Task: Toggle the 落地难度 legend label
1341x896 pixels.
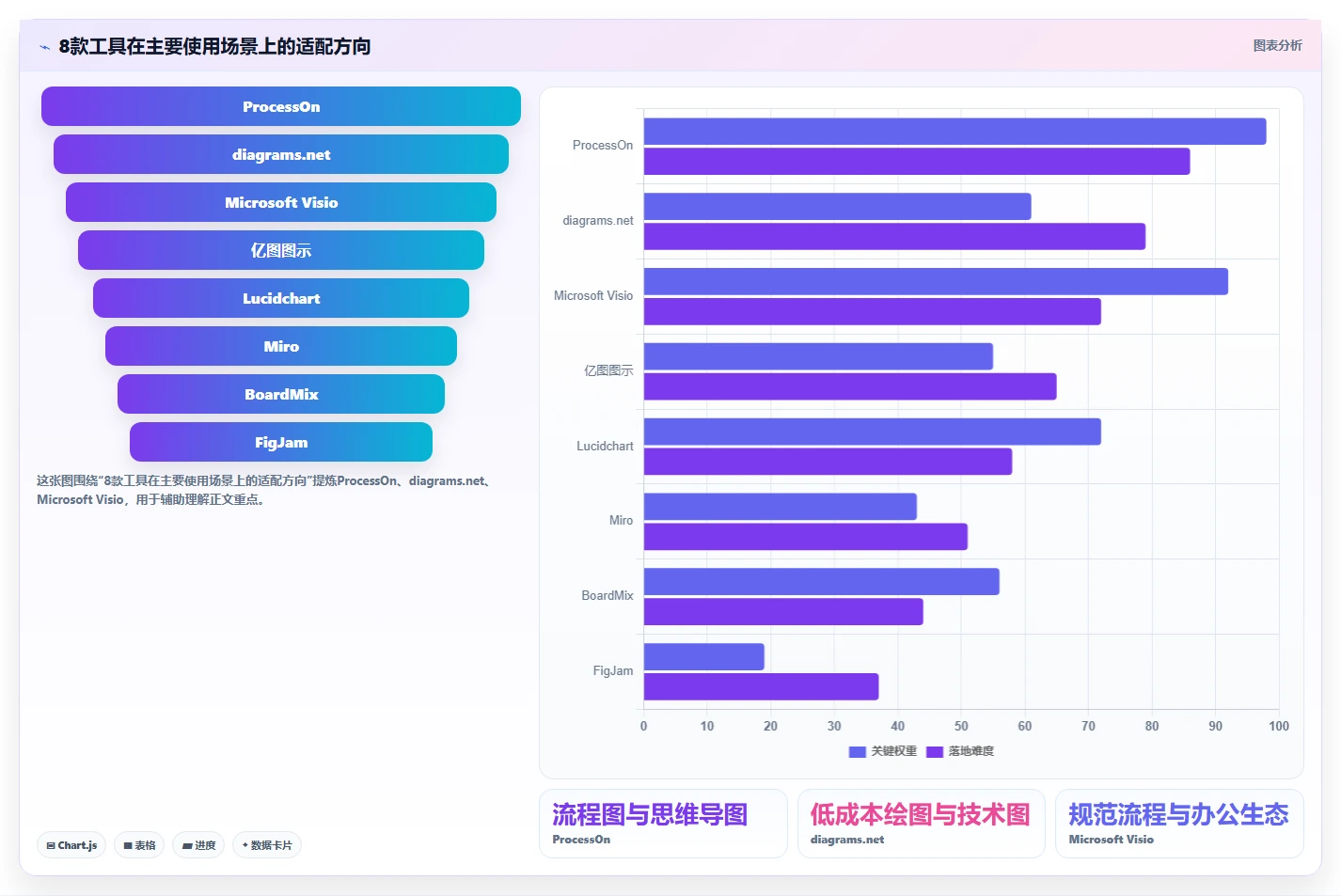Action: click(971, 751)
